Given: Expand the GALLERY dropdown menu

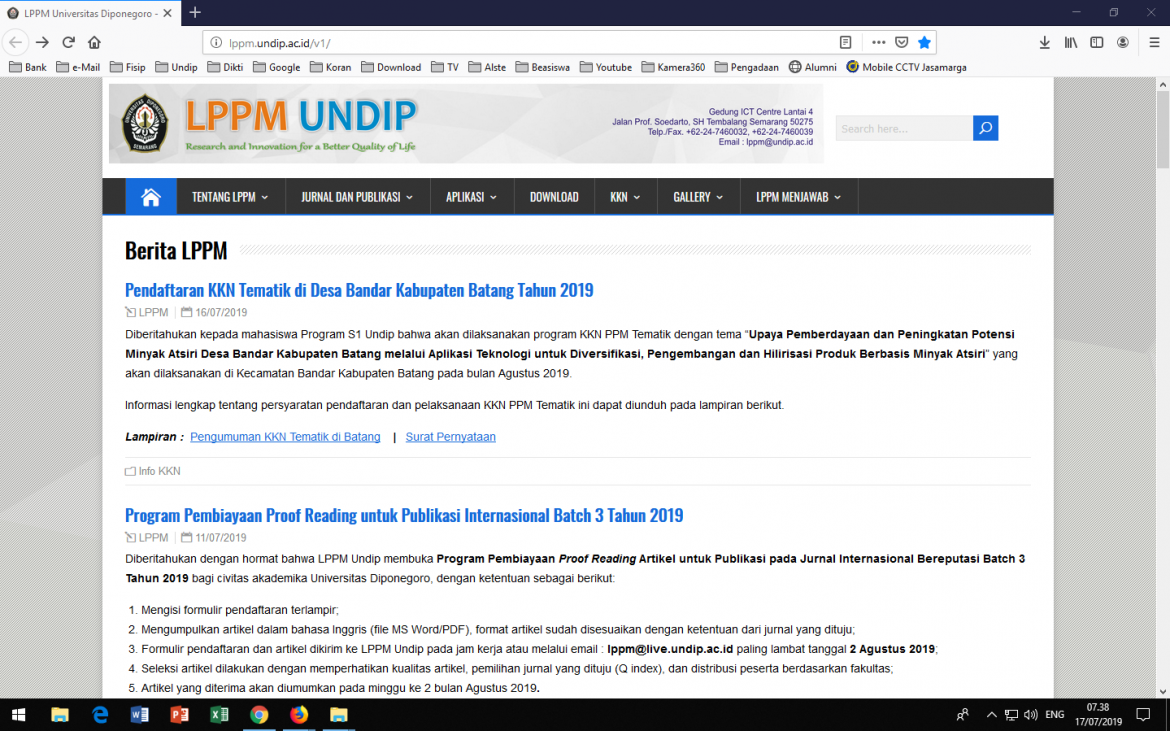Looking at the screenshot, I should pos(697,196).
